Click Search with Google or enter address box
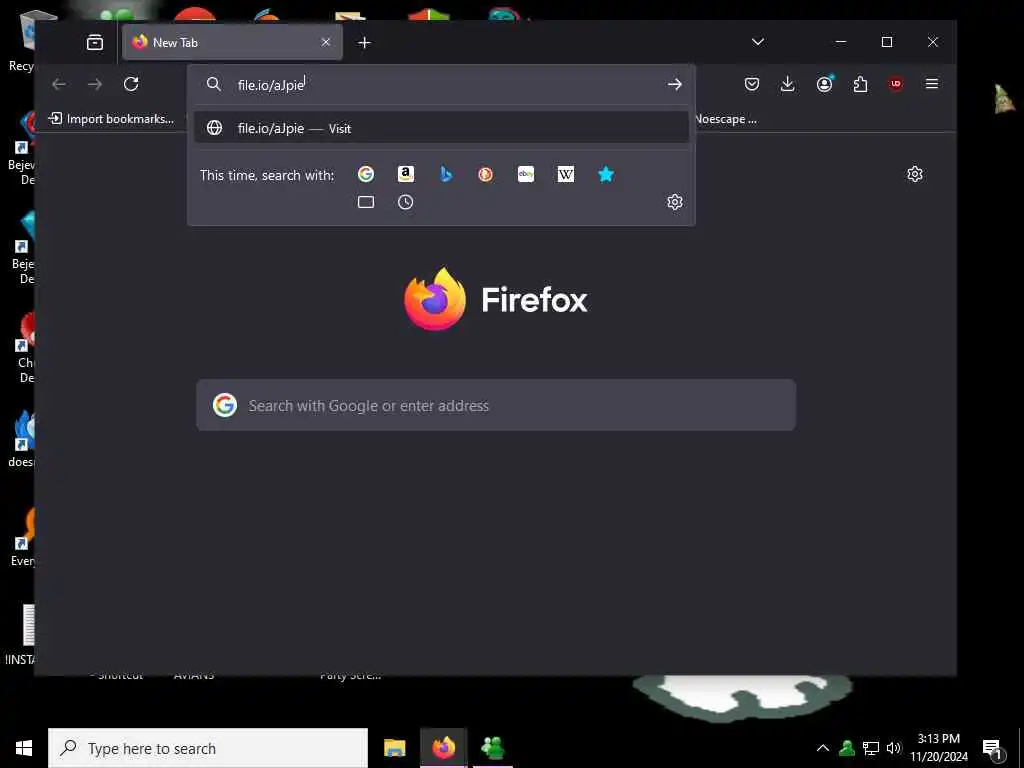 click(496, 406)
